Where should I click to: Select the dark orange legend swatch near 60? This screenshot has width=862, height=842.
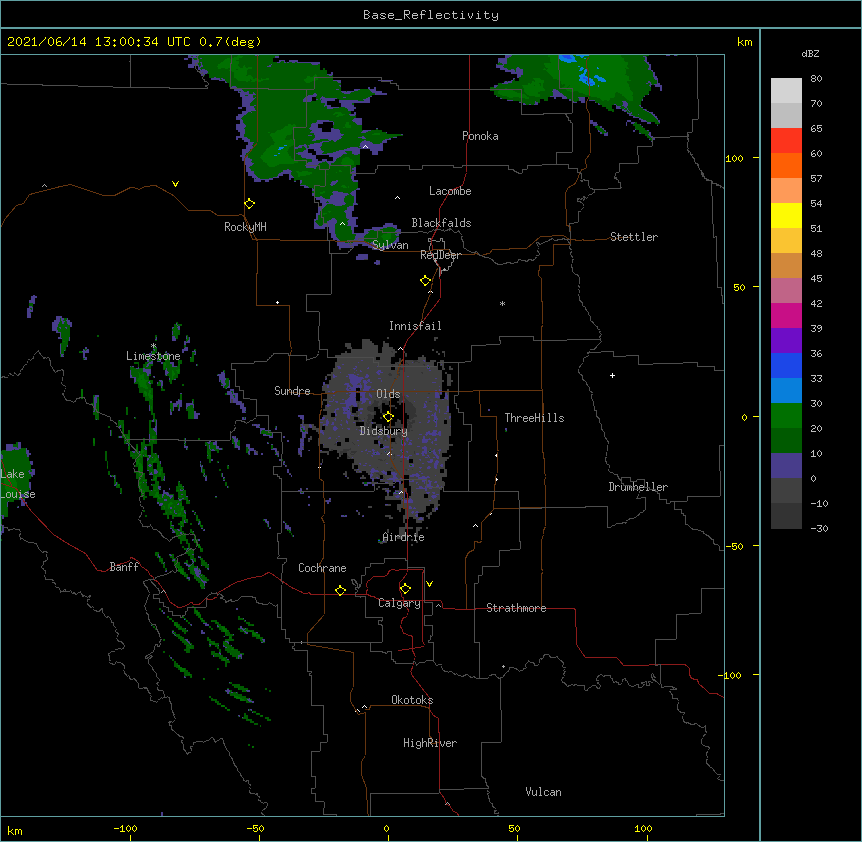pyautogui.click(x=786, y=165)
